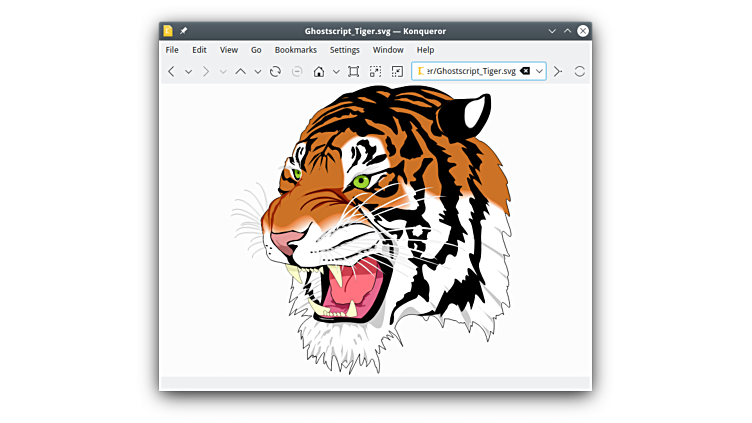
Task: Click the dashed selection square toolbar icon
Action: click(375, 72)
